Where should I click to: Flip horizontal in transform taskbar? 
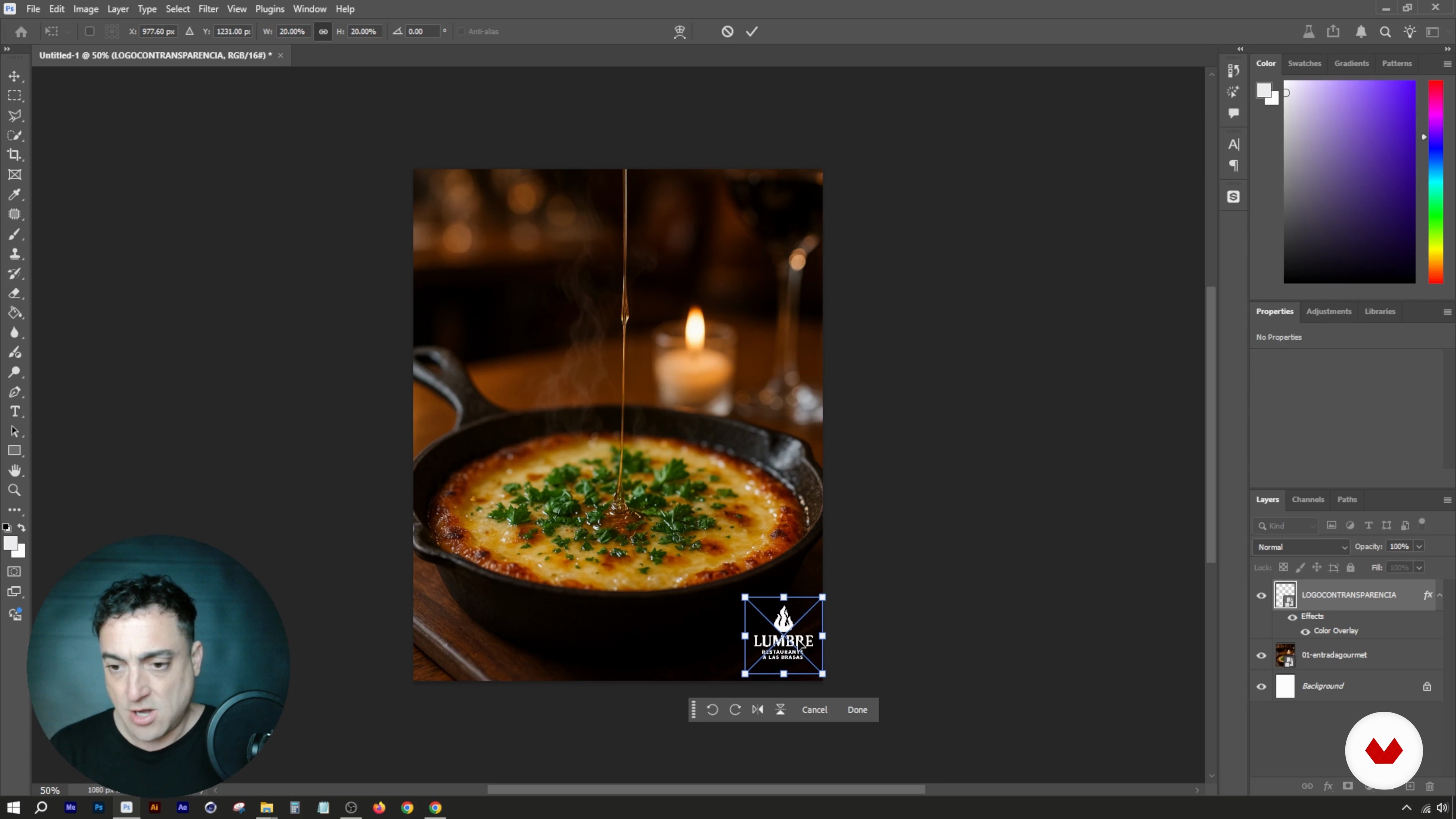point(758,709)
